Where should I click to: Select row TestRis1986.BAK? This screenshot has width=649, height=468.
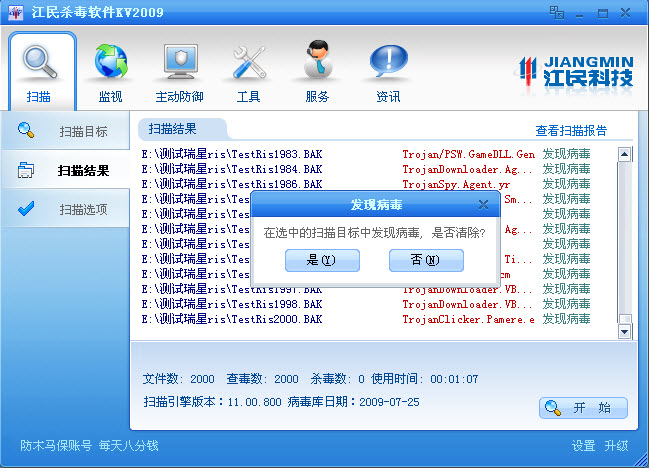pos(366,184)
